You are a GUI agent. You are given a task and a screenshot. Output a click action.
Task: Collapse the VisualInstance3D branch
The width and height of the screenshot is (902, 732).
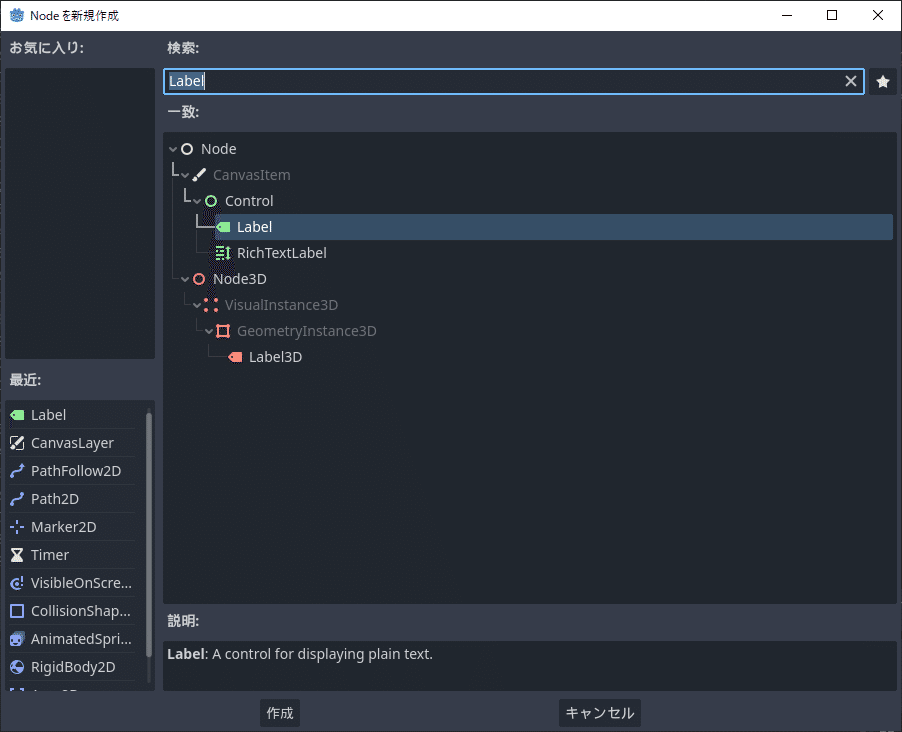(197, 305)
